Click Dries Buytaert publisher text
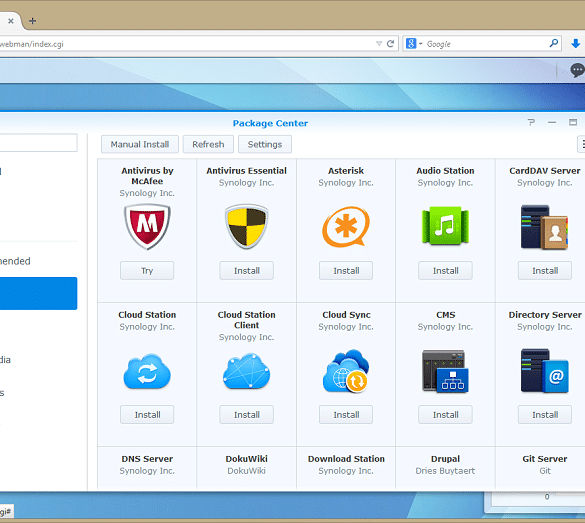Screen dimensions: 585x523 tap(445, 471)
